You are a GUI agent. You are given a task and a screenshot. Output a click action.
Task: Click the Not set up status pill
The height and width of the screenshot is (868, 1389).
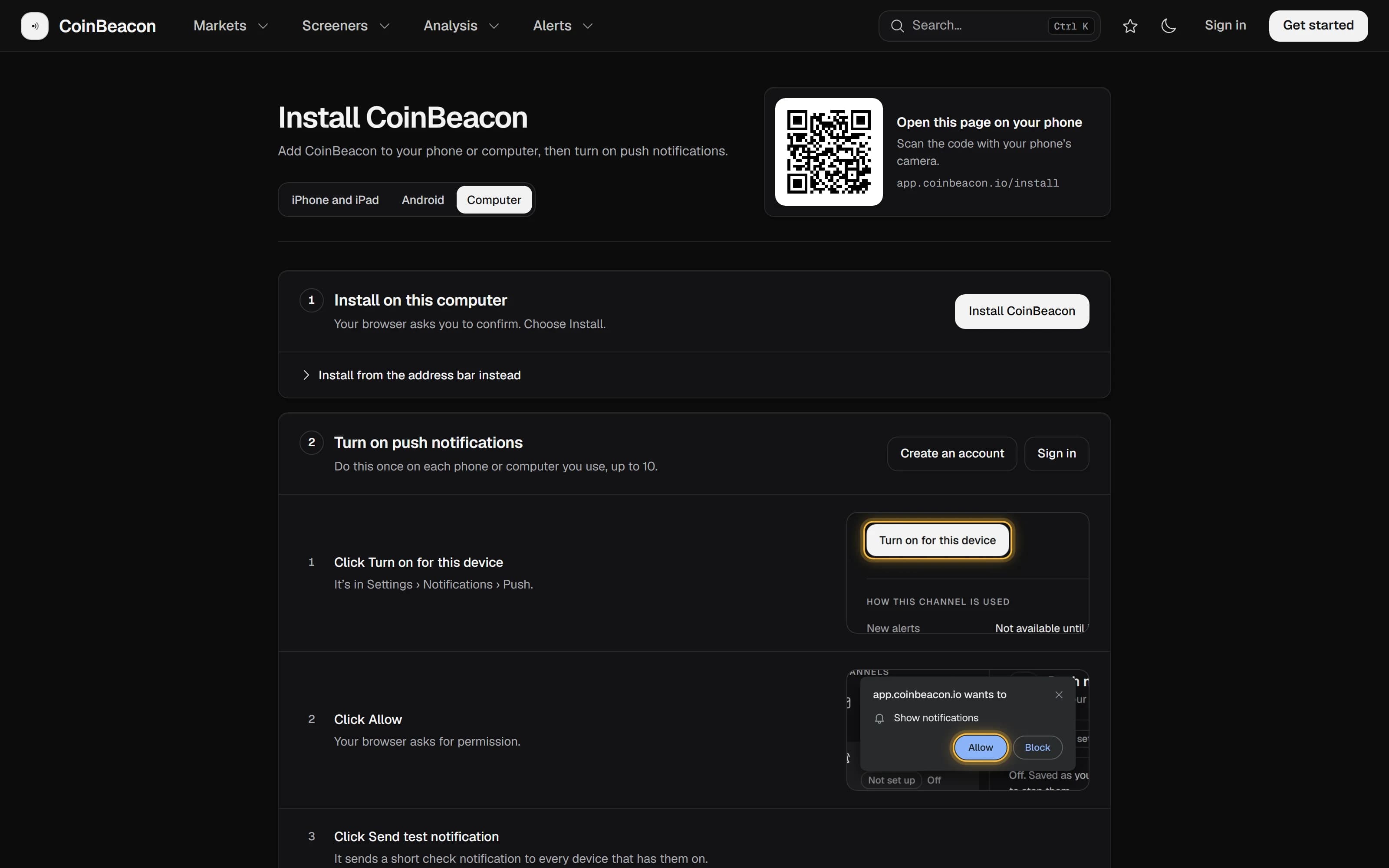pyautogui.click(x=891, y=780)
